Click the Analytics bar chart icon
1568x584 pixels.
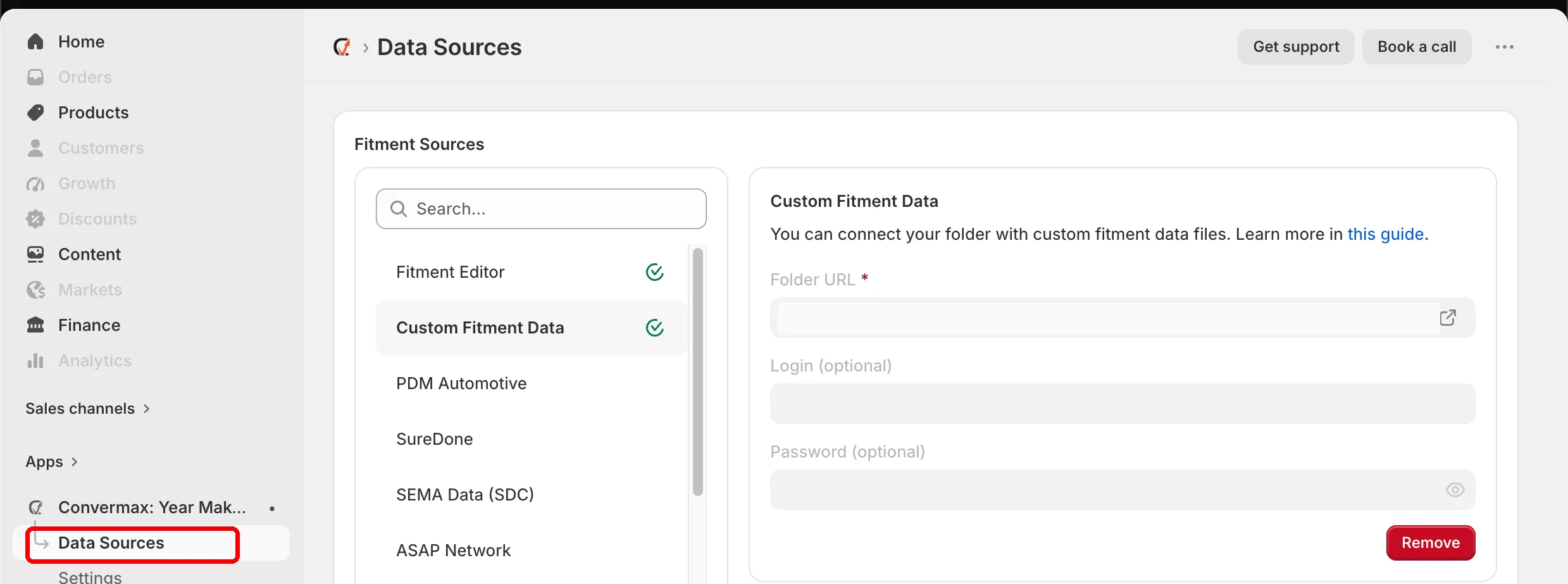35,361
